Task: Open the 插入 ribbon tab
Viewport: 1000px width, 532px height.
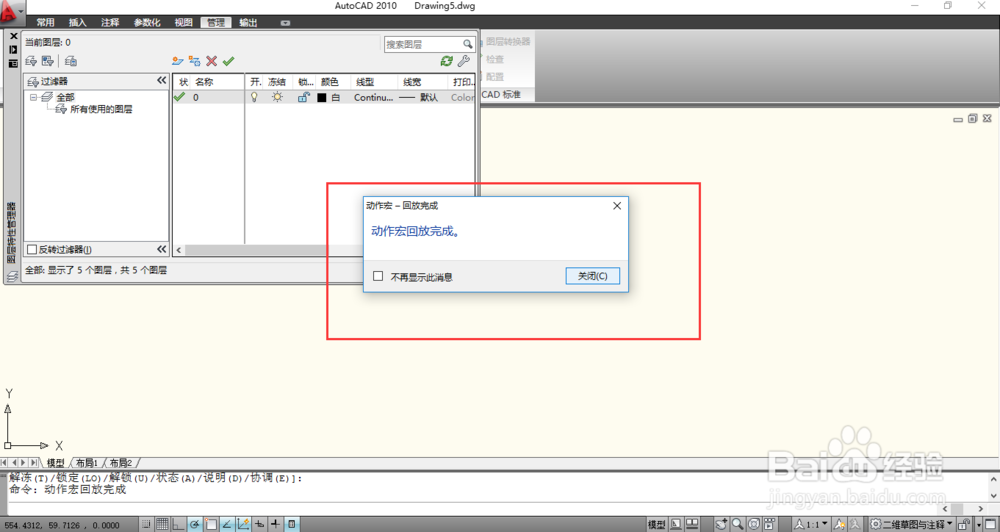Action: pos(77,22)
